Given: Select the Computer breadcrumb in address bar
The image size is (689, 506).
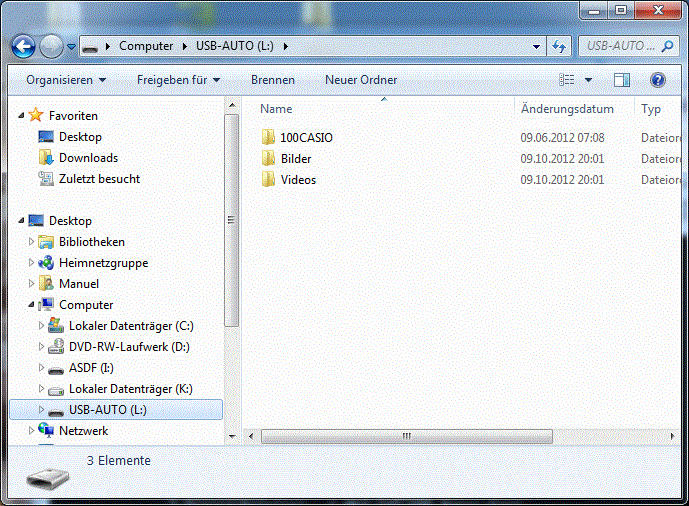Looking at the screenshot, I should point(146,46).
